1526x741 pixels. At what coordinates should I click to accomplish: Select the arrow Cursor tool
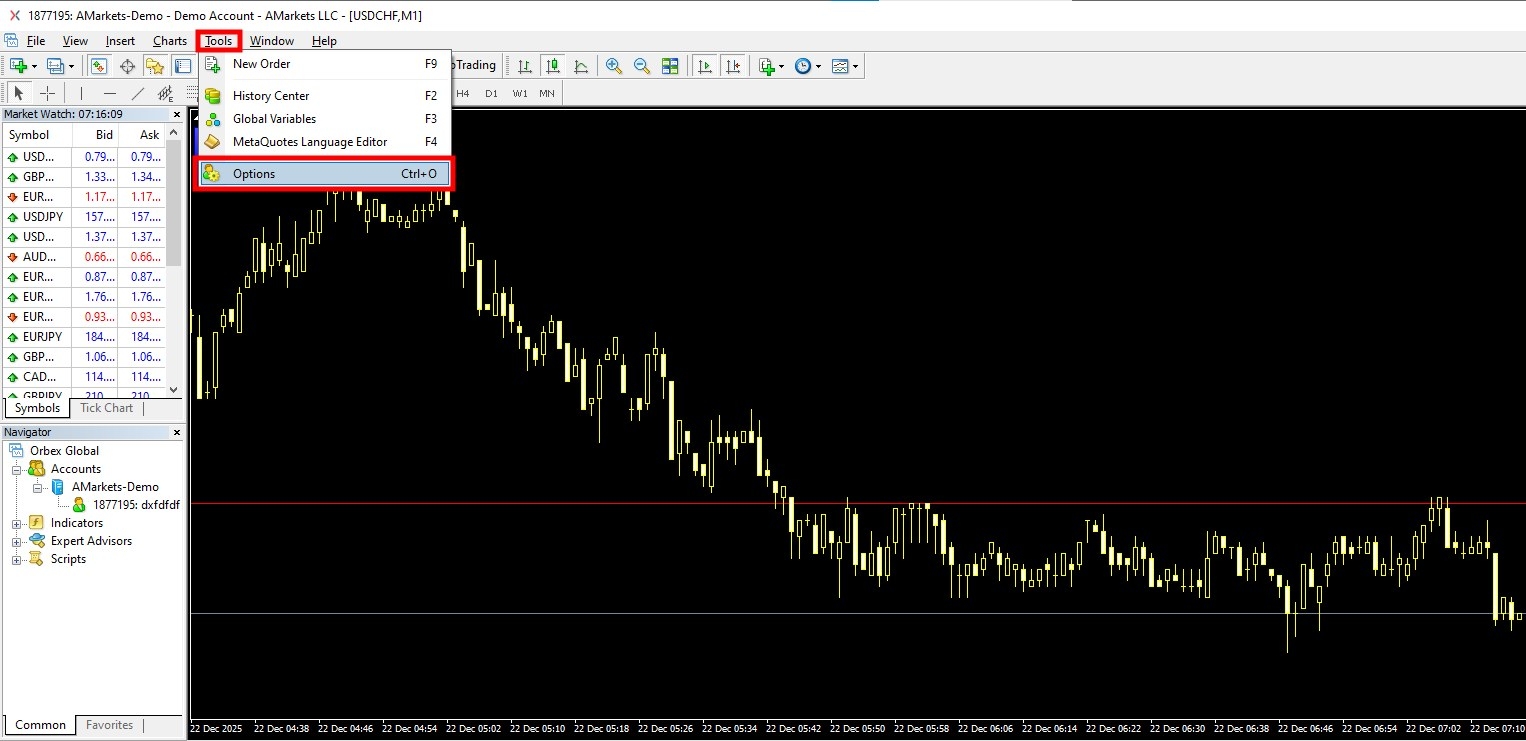18,93
